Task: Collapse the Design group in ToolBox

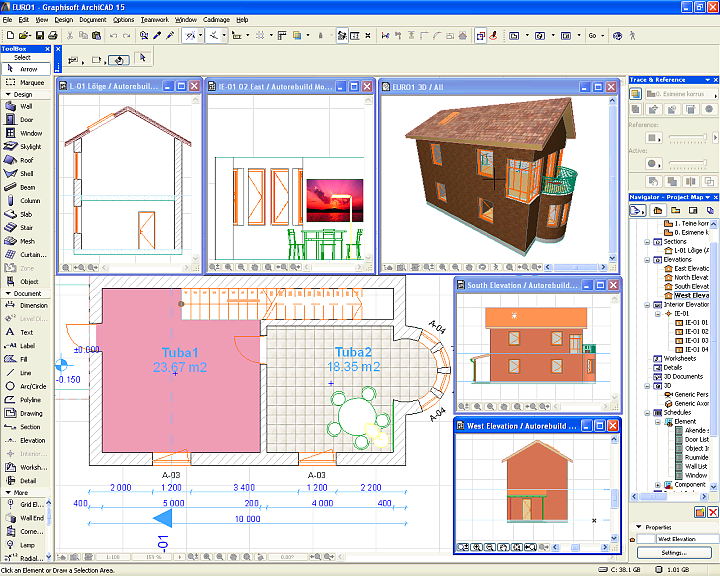Action: [8, 94]
